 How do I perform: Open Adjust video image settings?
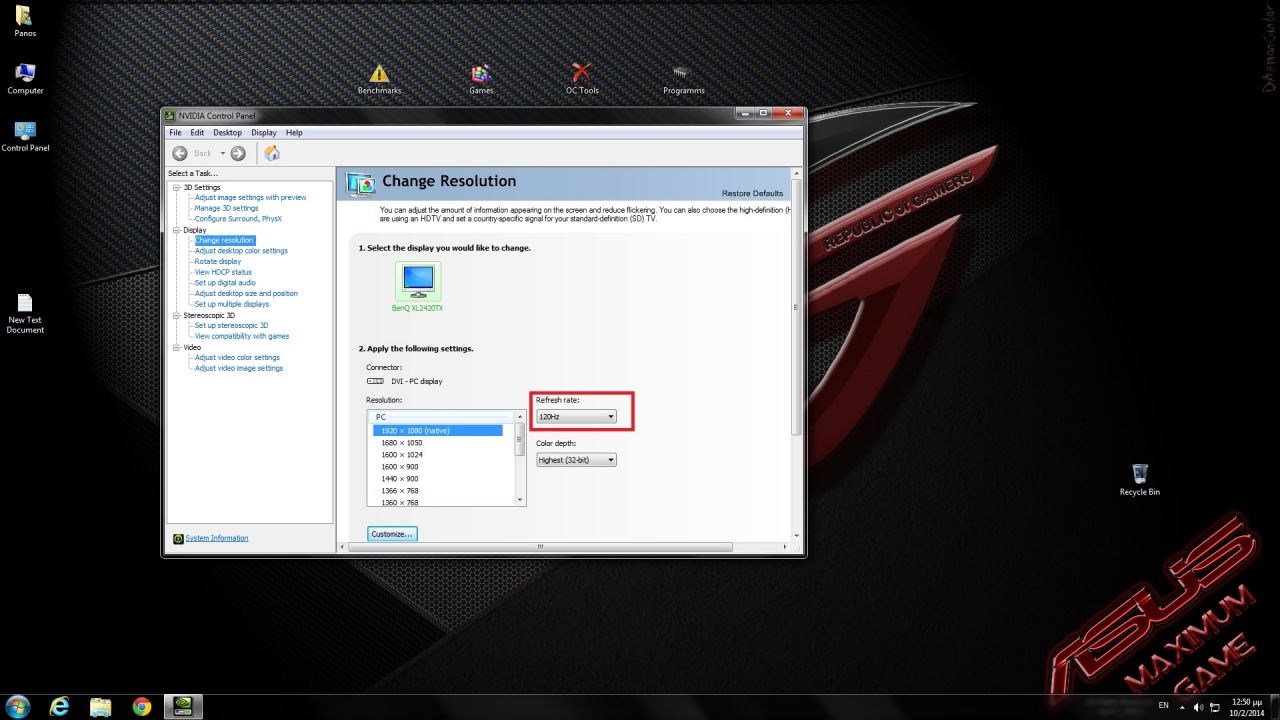(x=239, y=368)
